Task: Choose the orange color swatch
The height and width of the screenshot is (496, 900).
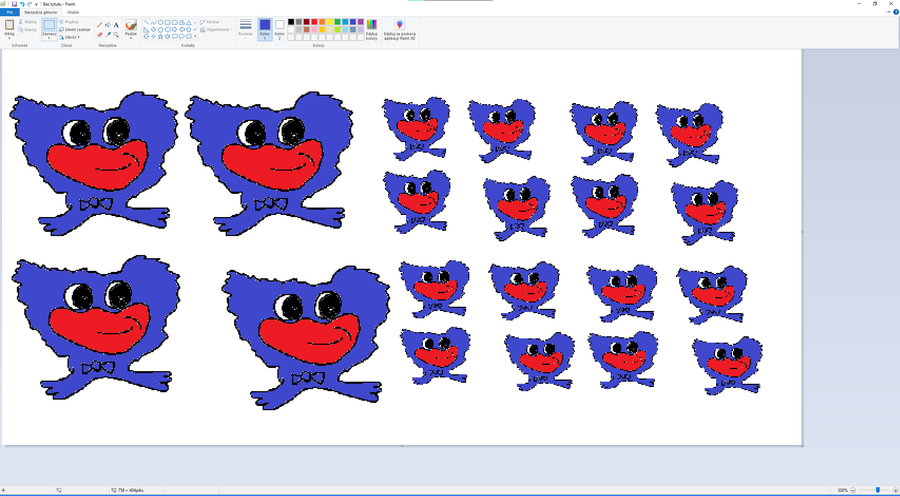Action: (x=322, y=22)
